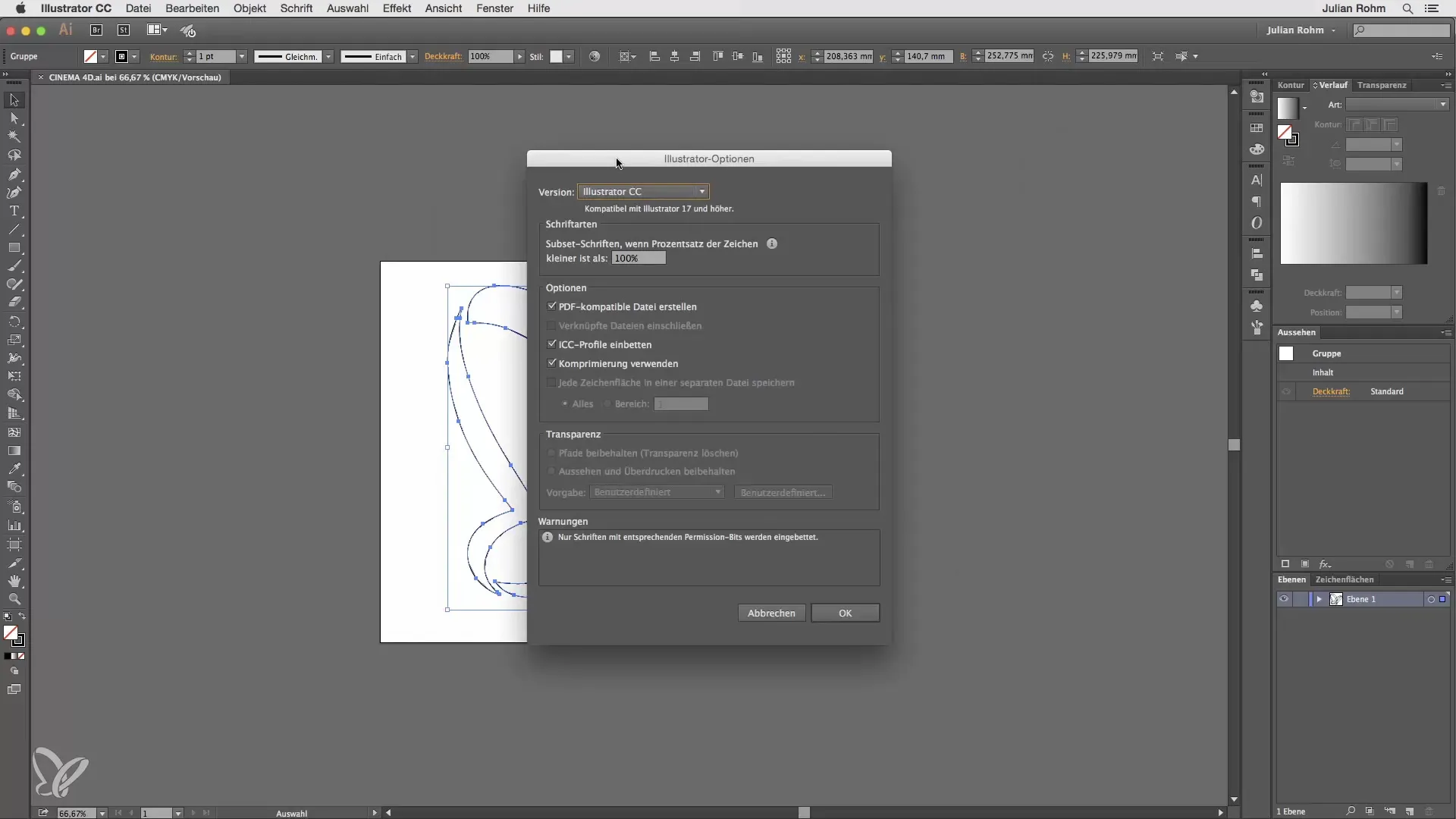Screen dimensions: 1456x819
Task: Select the Direct Selection tool
Action: [14, 118]
